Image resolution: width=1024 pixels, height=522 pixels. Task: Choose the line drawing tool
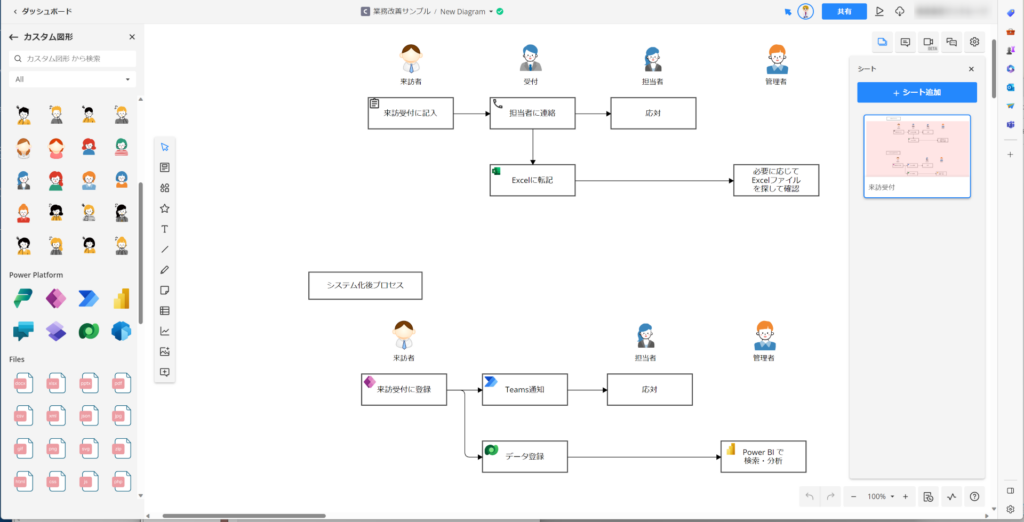pyautogui.click(x=164, y=249)
